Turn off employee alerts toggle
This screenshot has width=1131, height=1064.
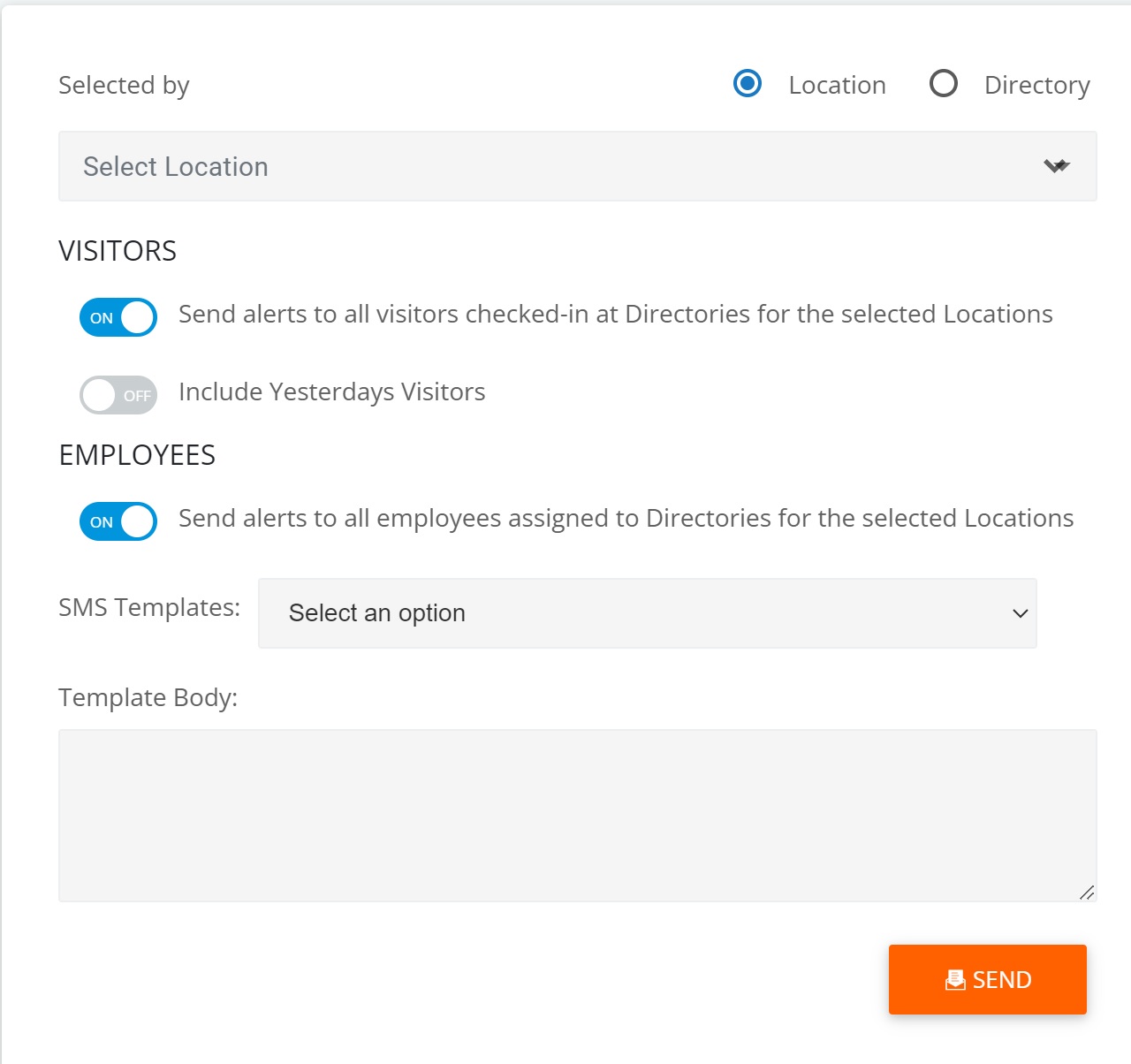[x=118, y=521]
